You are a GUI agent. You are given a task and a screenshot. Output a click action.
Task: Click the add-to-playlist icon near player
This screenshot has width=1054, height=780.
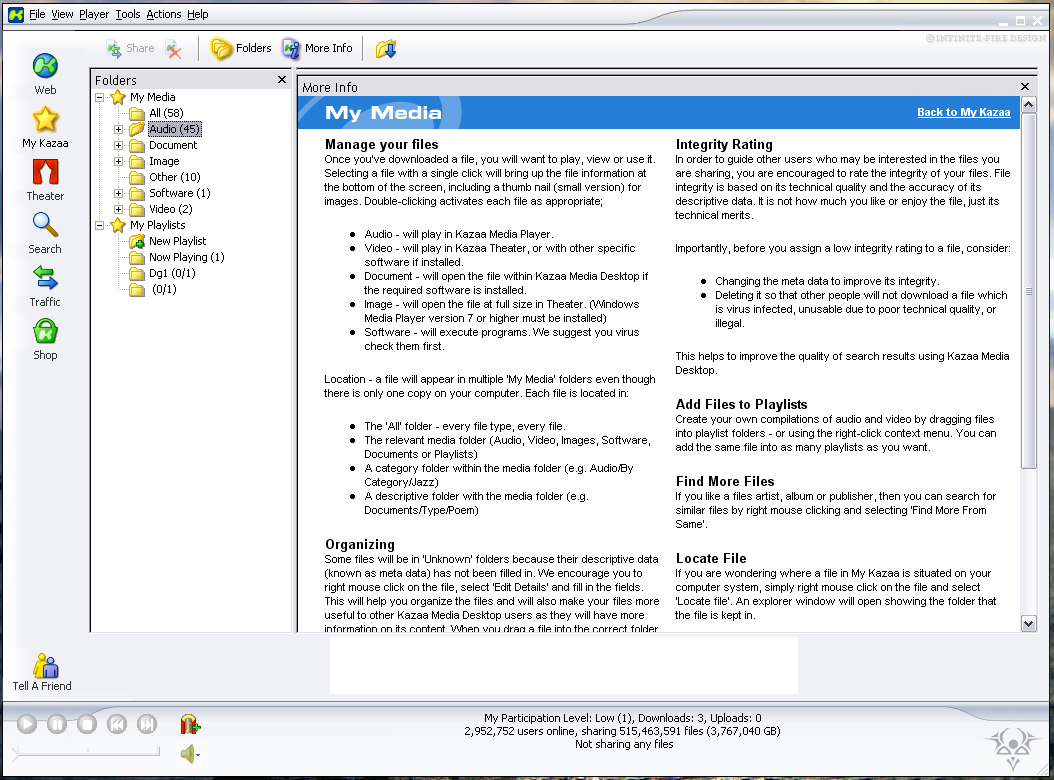pyautogui.click(x=190, y=724)
